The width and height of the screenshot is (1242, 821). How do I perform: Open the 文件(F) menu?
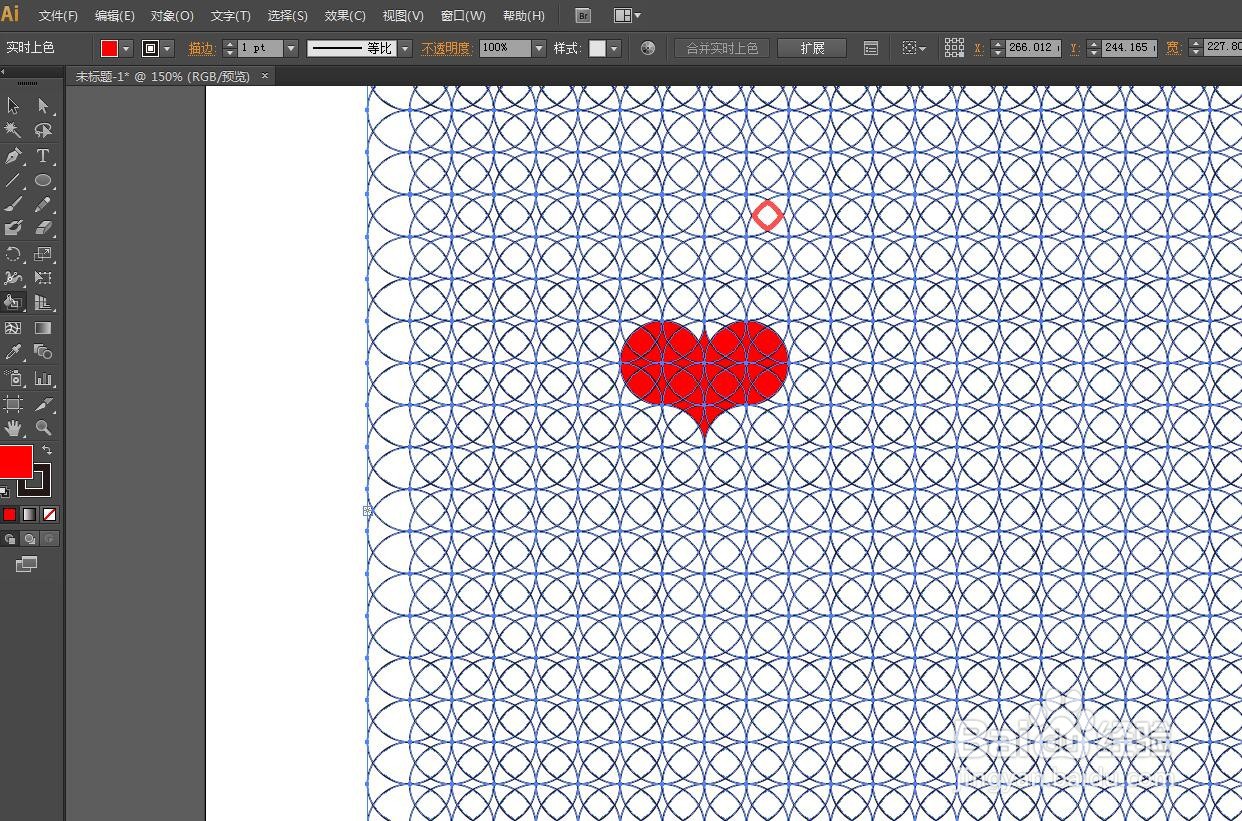click(58, 16)
